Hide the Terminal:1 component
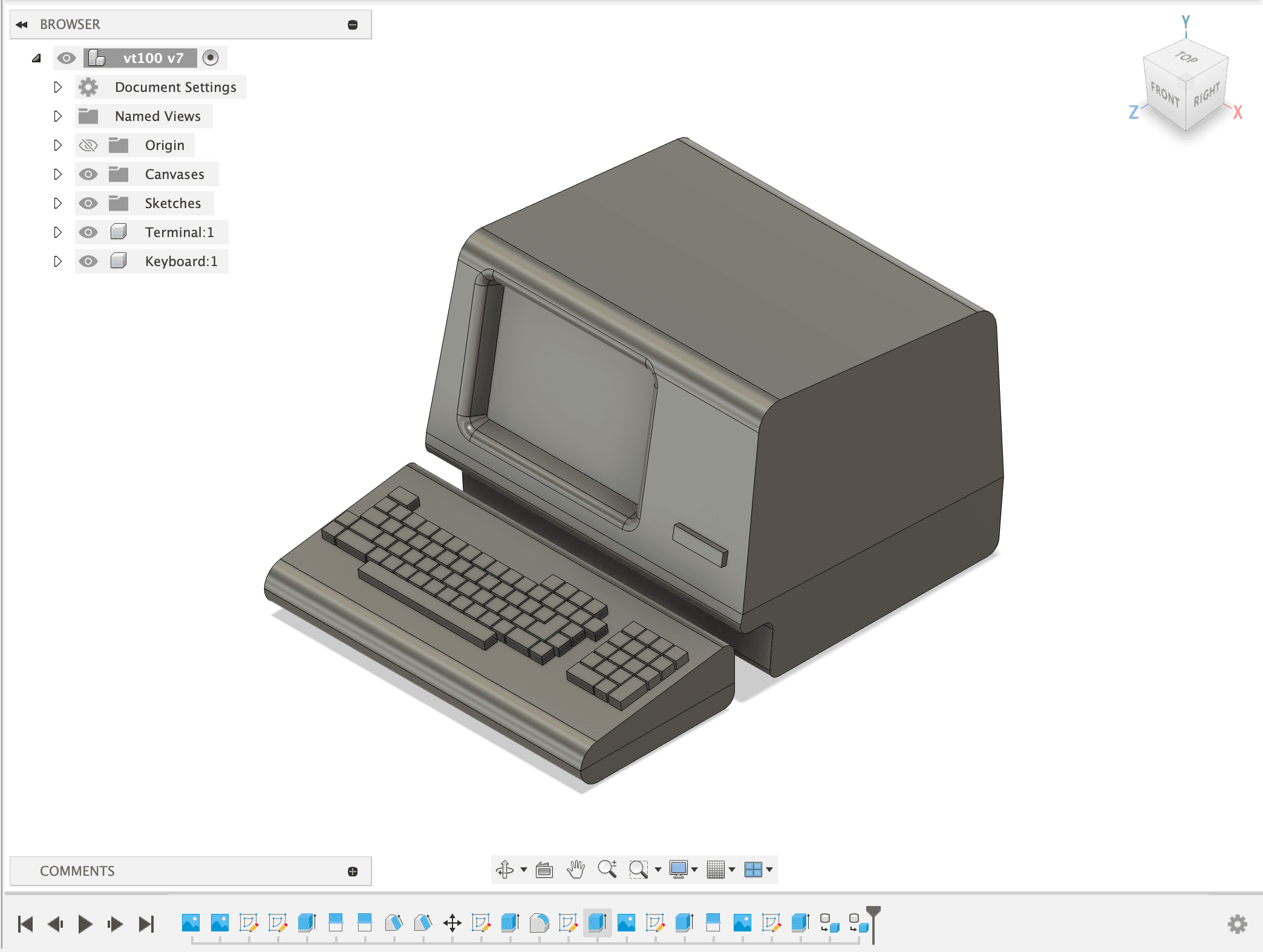The width and height of the screenshot is (1263, 952). point(88,232)
